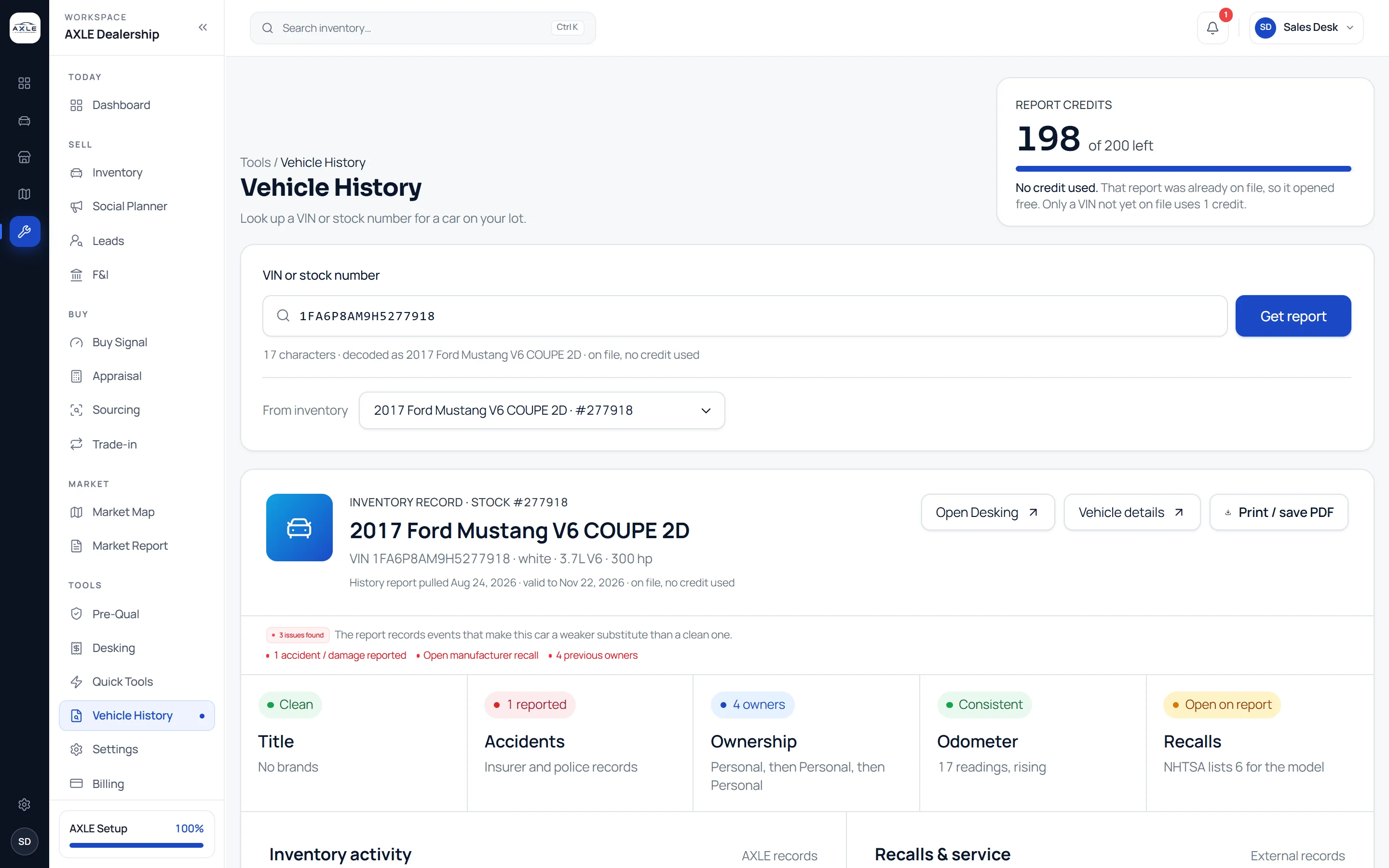Open the gear icon at rail bottom
Screen dimensions: 1389x868
click(24, 804)
